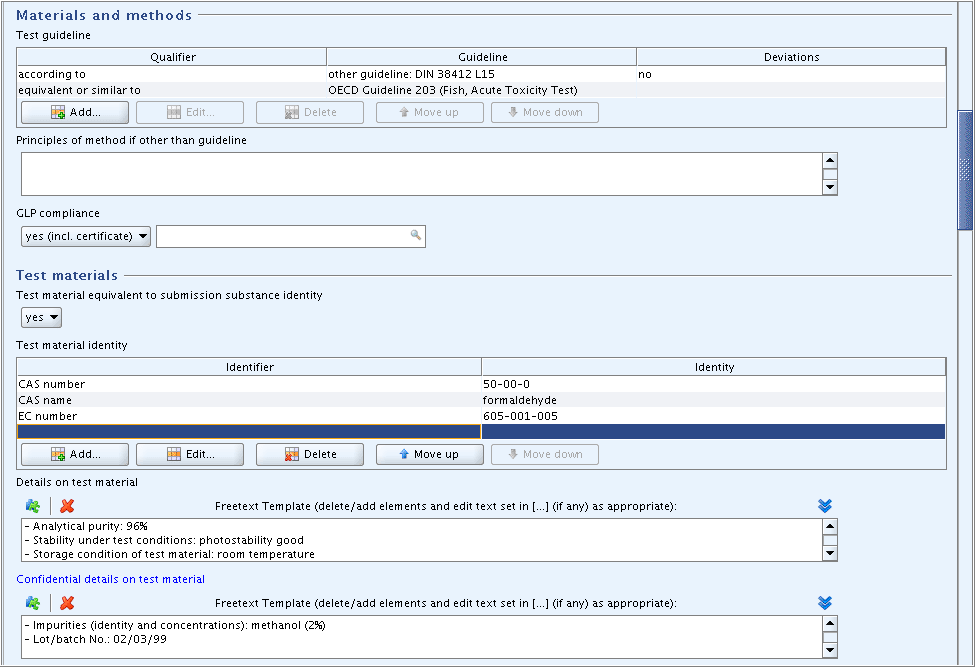Screen dimensions: 975x667
Task: Click 'OECD Guideline 203' cell
Action: coord(482,90)
